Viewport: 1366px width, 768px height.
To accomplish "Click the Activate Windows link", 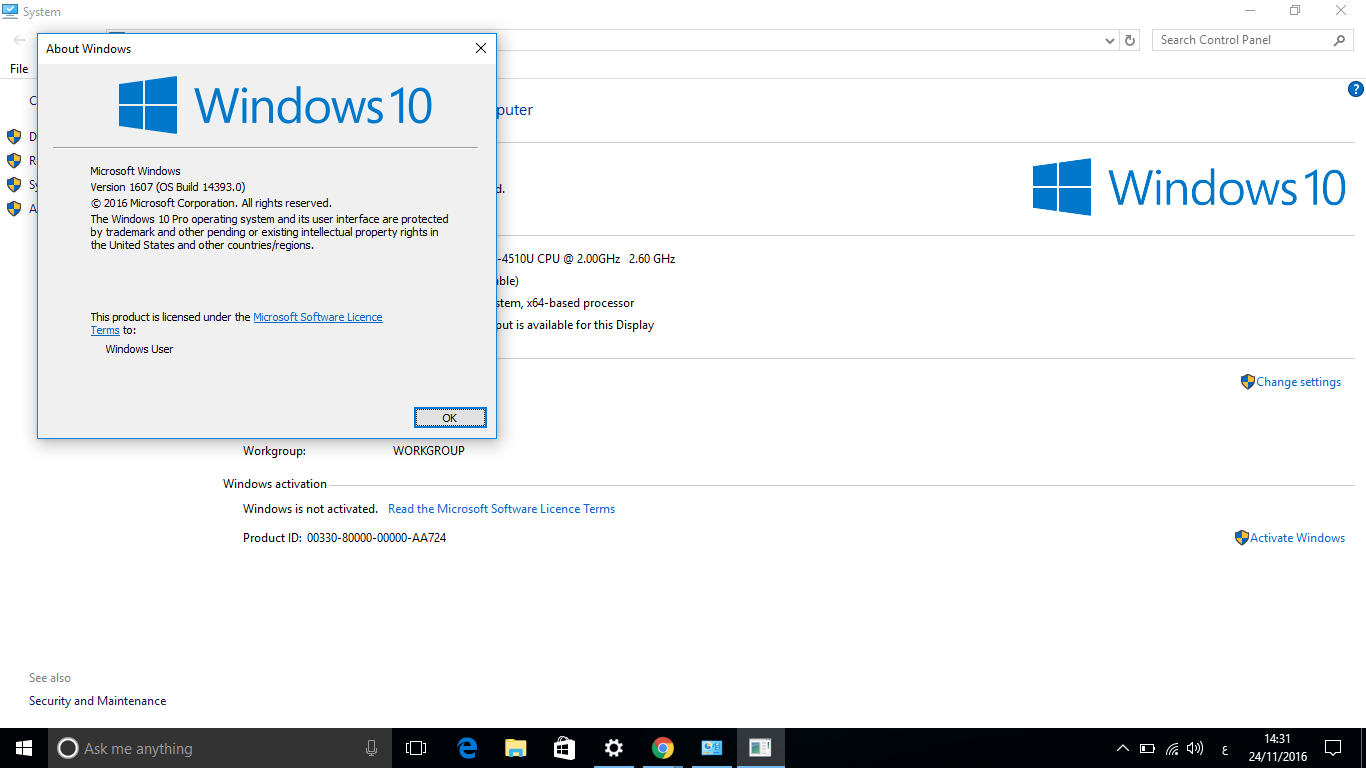I will (1297, 538).
